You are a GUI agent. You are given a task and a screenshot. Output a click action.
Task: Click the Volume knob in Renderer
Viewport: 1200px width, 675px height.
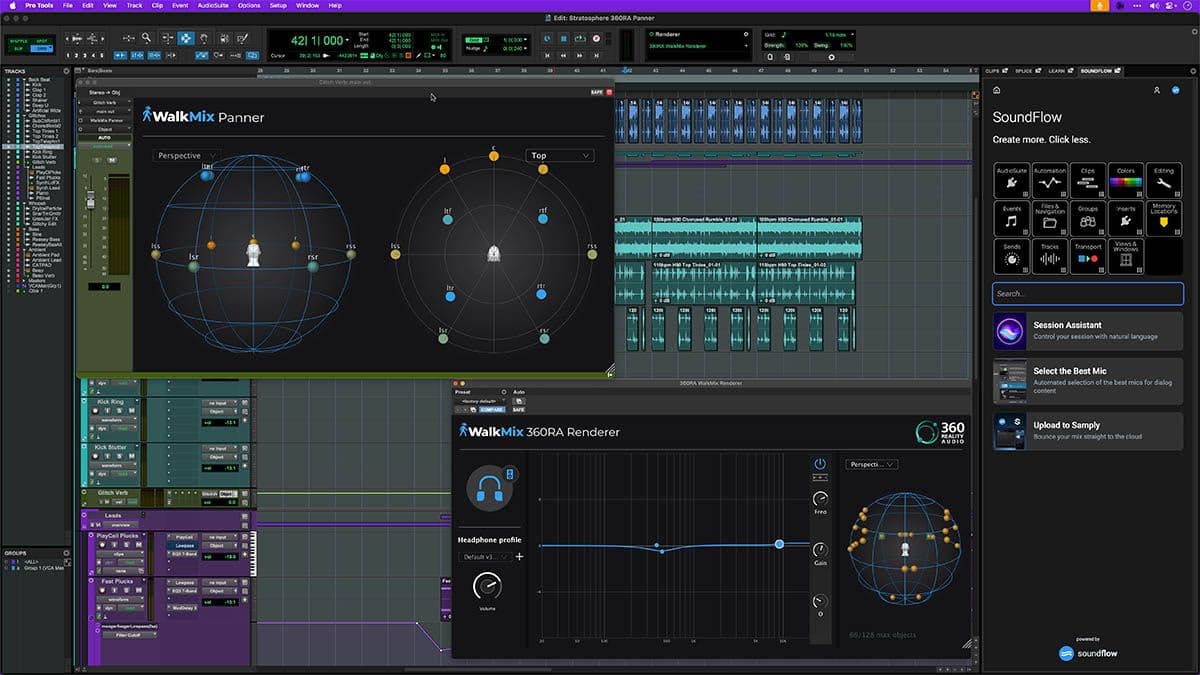487,586
